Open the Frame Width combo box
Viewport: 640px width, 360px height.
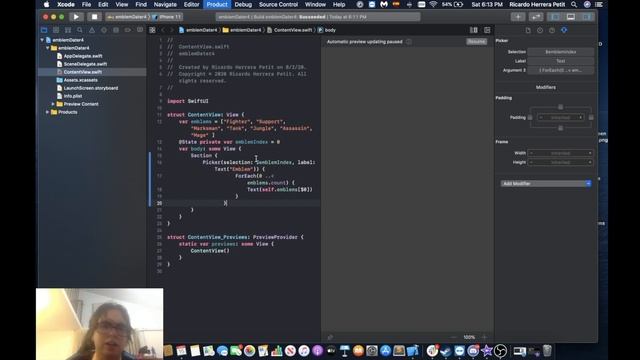click(x=560, y=153)
